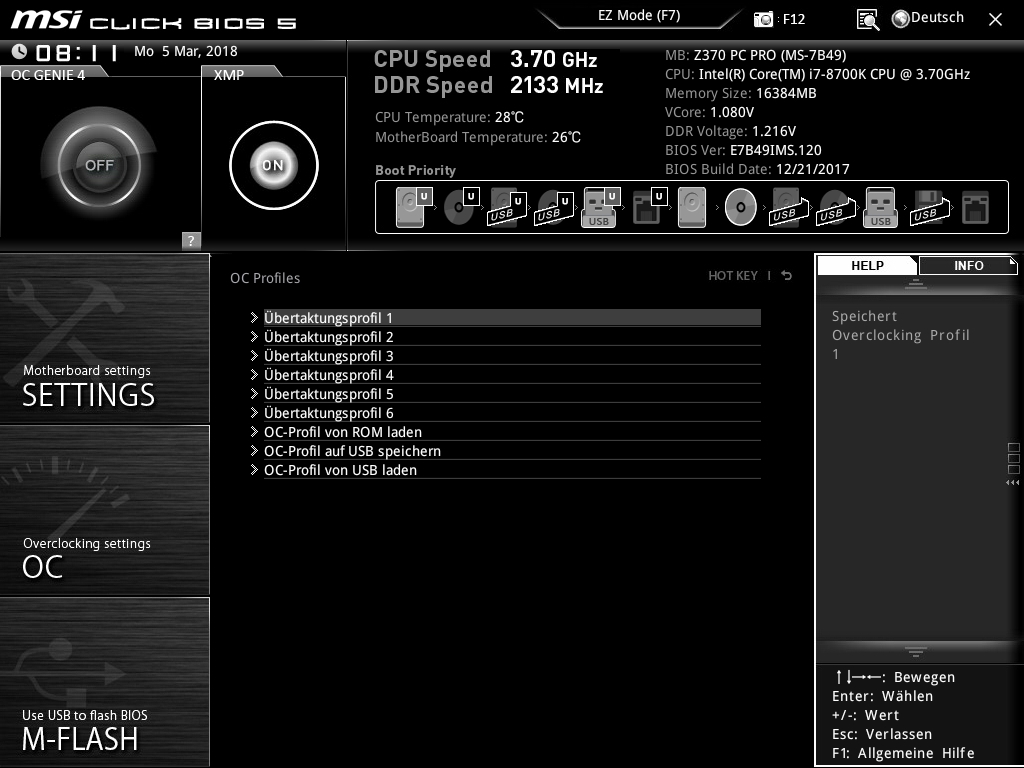
Task: Click the Intel Core i7-8700K CPU line
Action: point(818,74)
